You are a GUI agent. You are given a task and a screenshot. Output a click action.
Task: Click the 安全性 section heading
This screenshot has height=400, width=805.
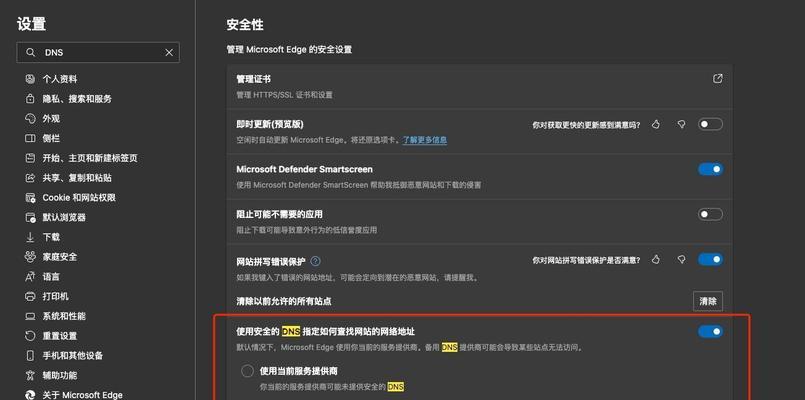(x=245, y=25)
